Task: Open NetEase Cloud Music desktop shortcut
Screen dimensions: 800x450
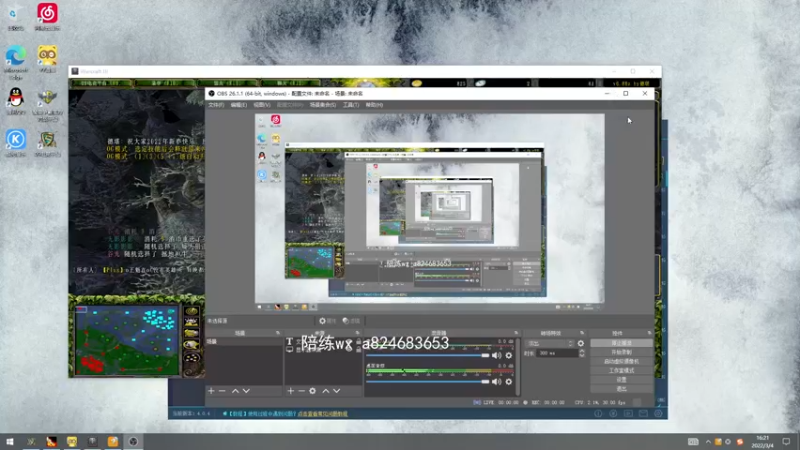Action: (47, 16)
